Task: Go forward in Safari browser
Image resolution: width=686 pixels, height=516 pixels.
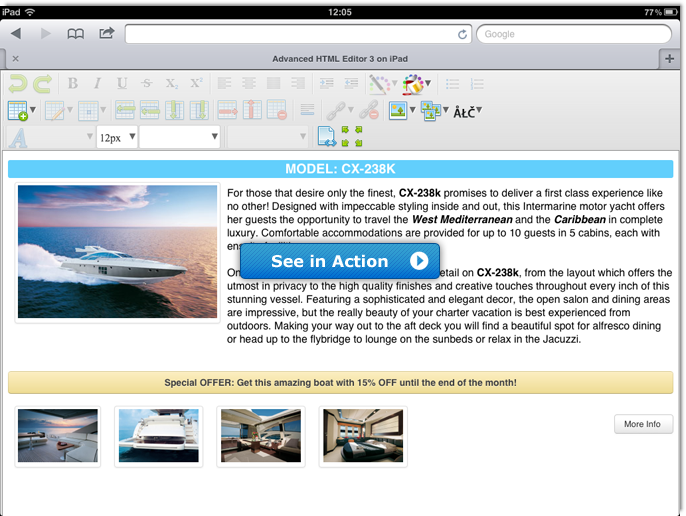Action: pos(46,33)
